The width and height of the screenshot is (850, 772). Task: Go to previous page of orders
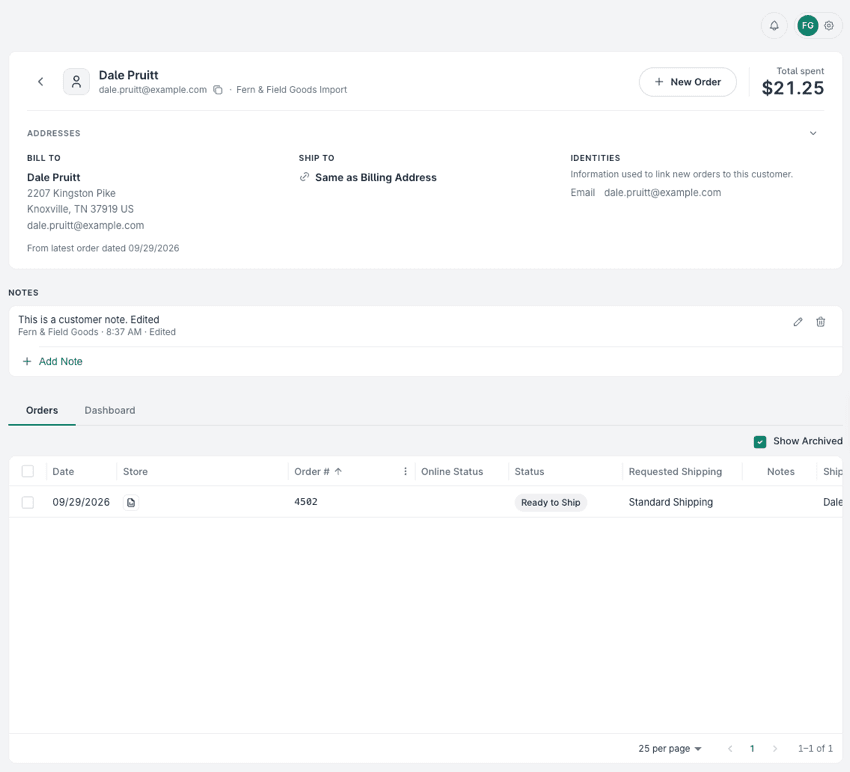point(730,749)
